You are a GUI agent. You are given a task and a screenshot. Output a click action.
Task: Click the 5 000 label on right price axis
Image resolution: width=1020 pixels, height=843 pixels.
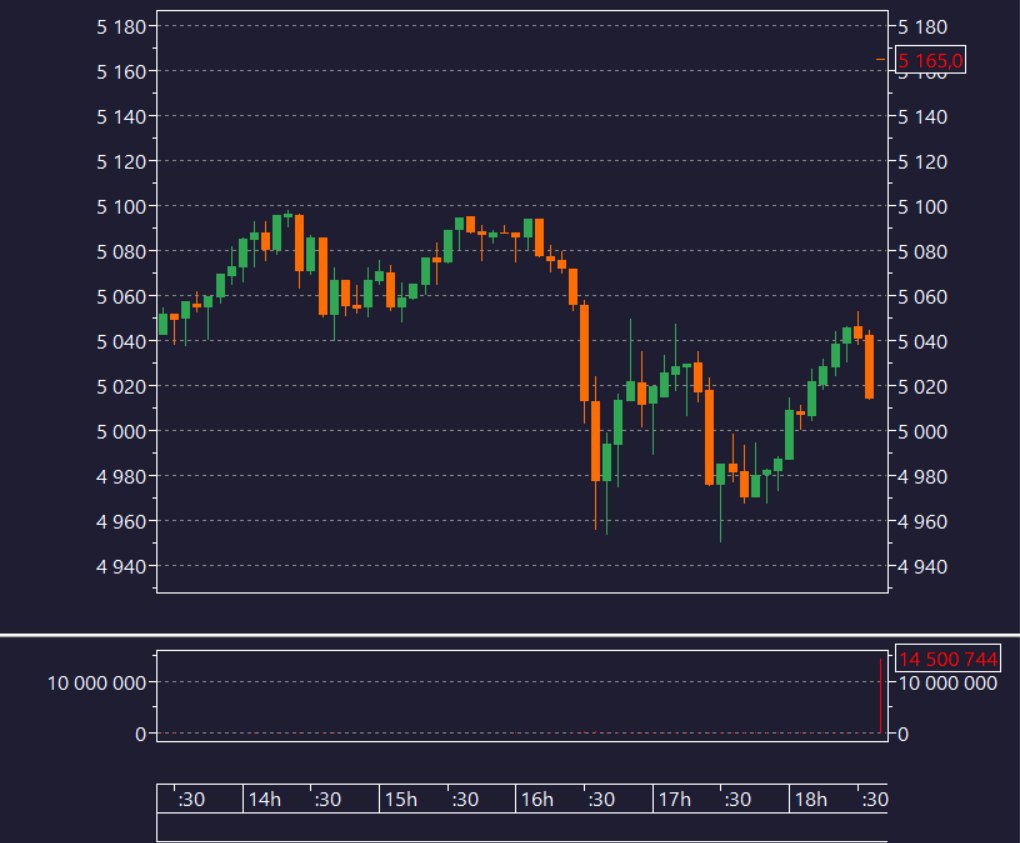[922, 431]
